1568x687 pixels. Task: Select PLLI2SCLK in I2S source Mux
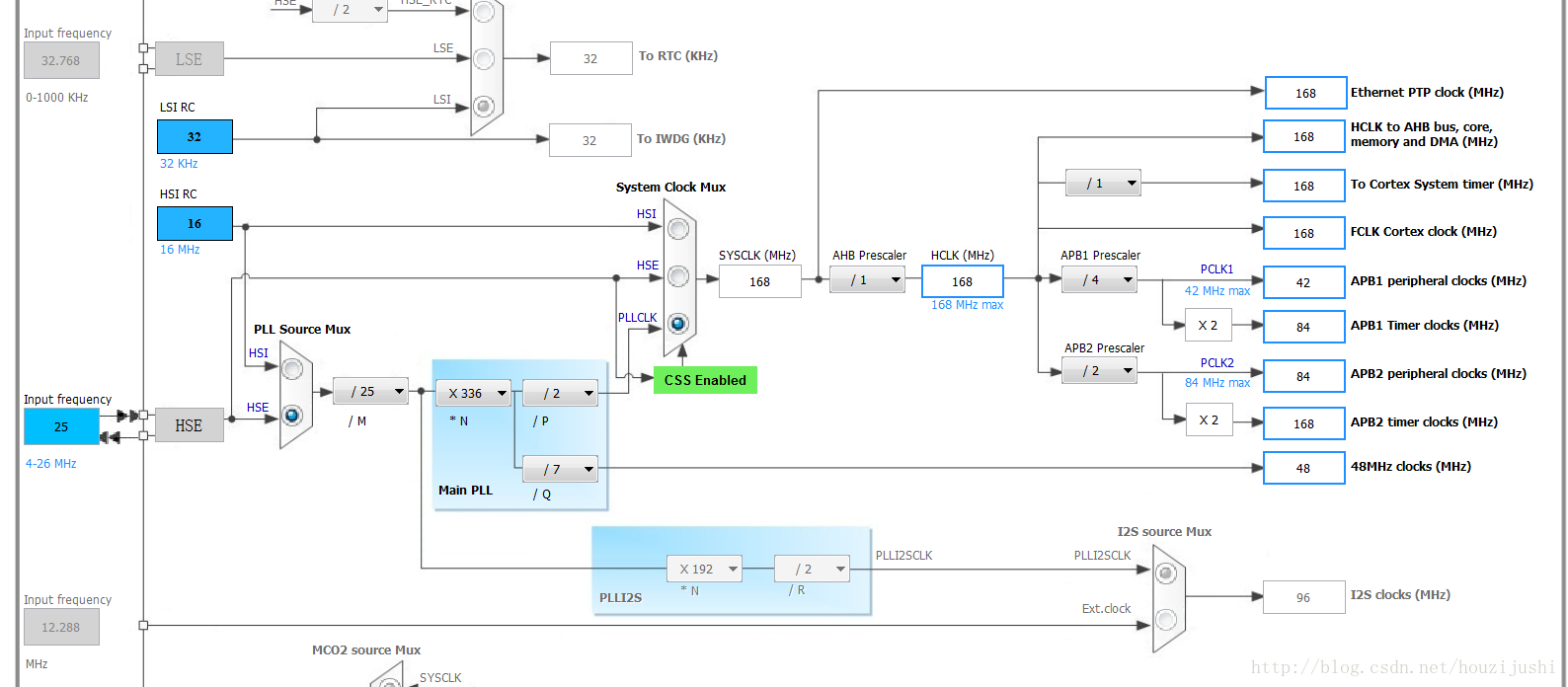[1166, 572]
